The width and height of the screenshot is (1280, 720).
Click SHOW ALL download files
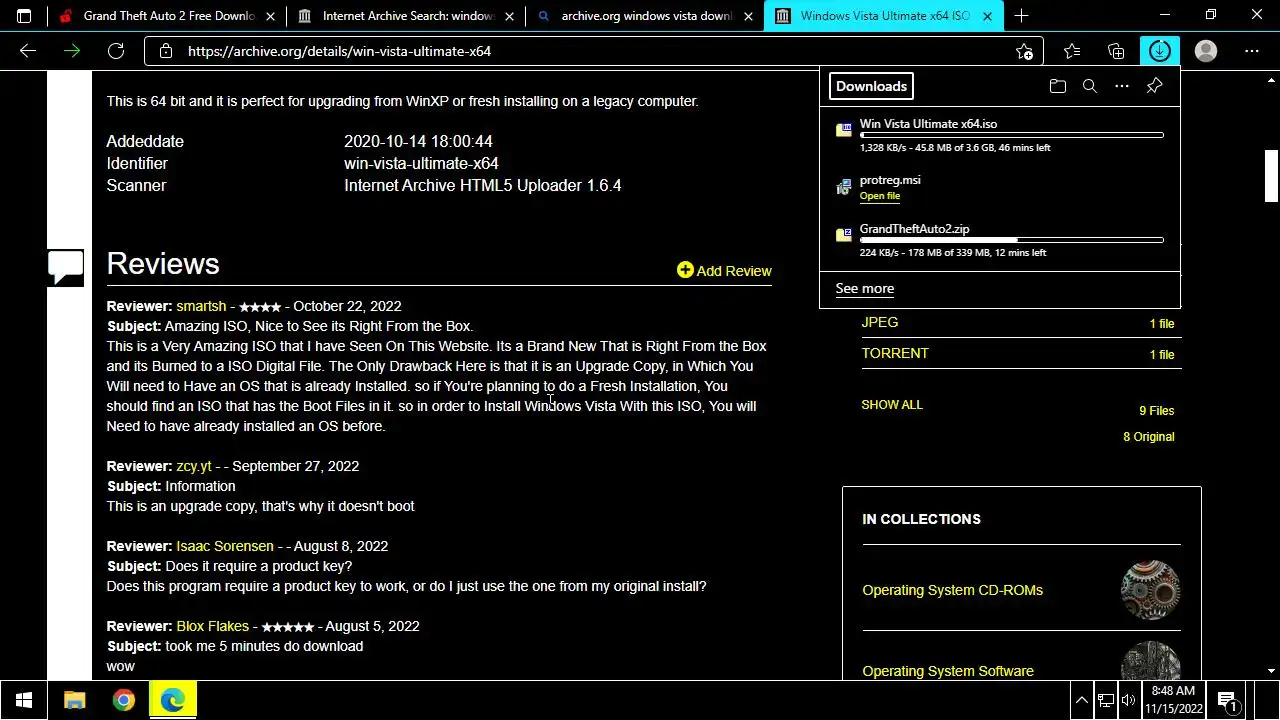click(892, 405)
